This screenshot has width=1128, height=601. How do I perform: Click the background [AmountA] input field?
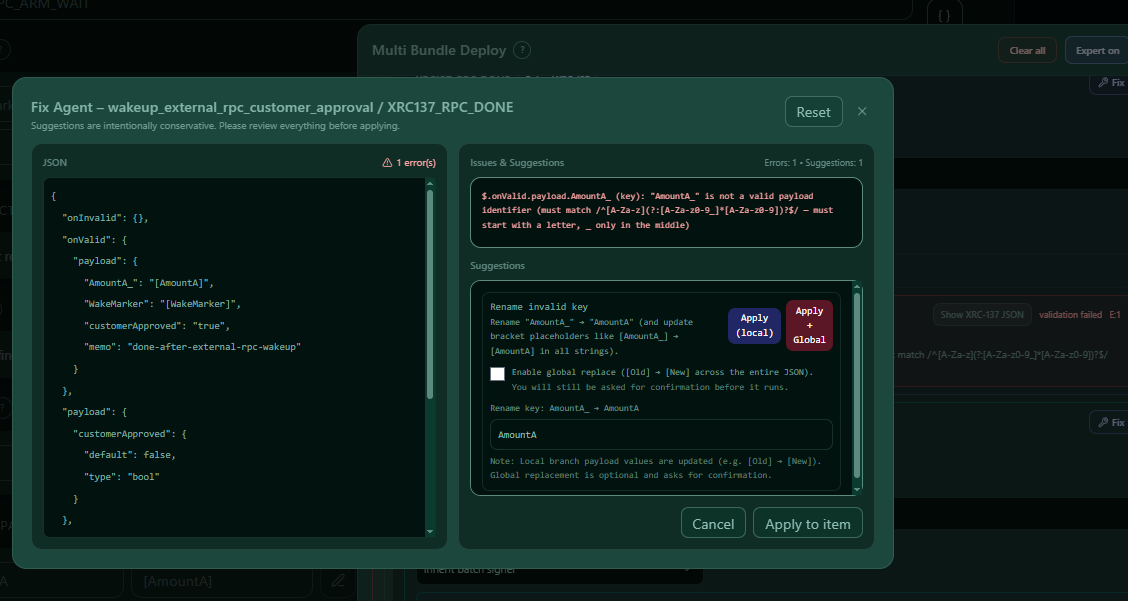click(x=221, y=581)
